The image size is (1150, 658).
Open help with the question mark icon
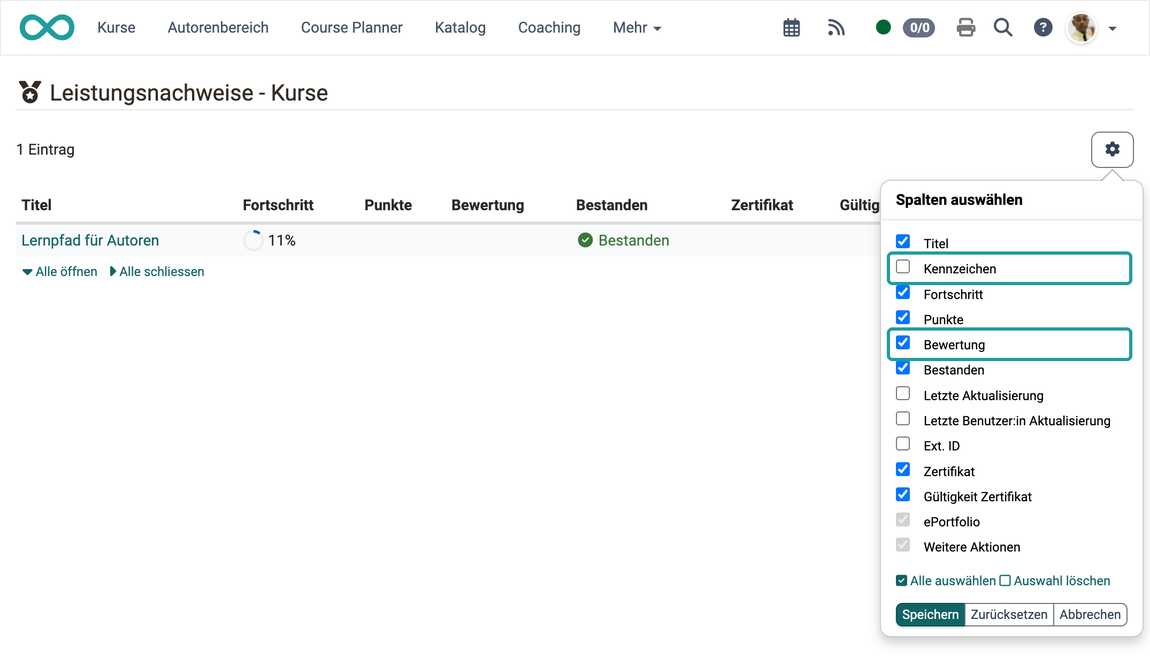[x=1043, y=28]
